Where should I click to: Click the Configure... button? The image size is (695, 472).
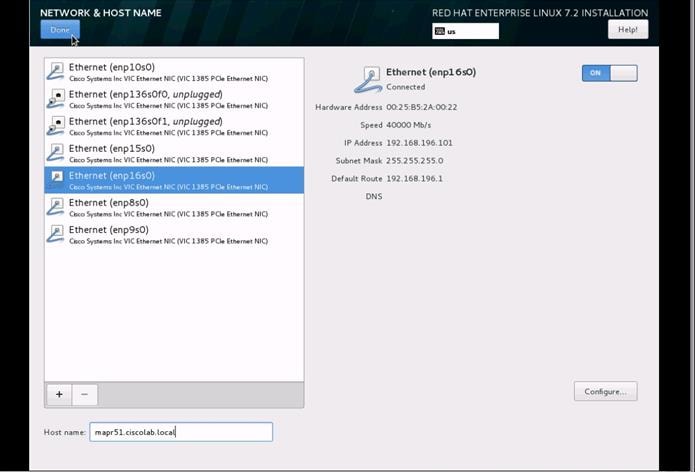pos(605,391)
